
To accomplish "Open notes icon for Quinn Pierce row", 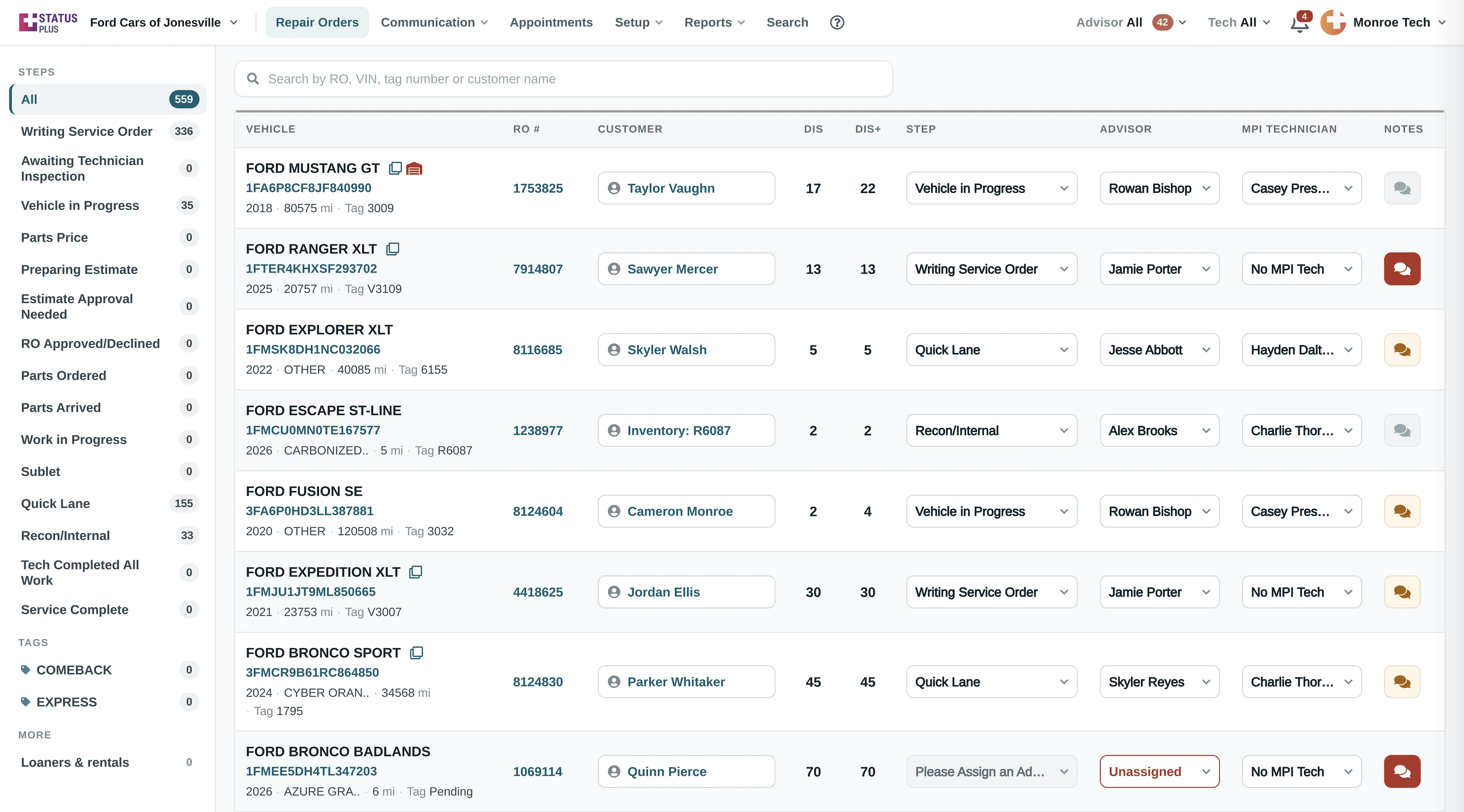I will (1401, 771).
